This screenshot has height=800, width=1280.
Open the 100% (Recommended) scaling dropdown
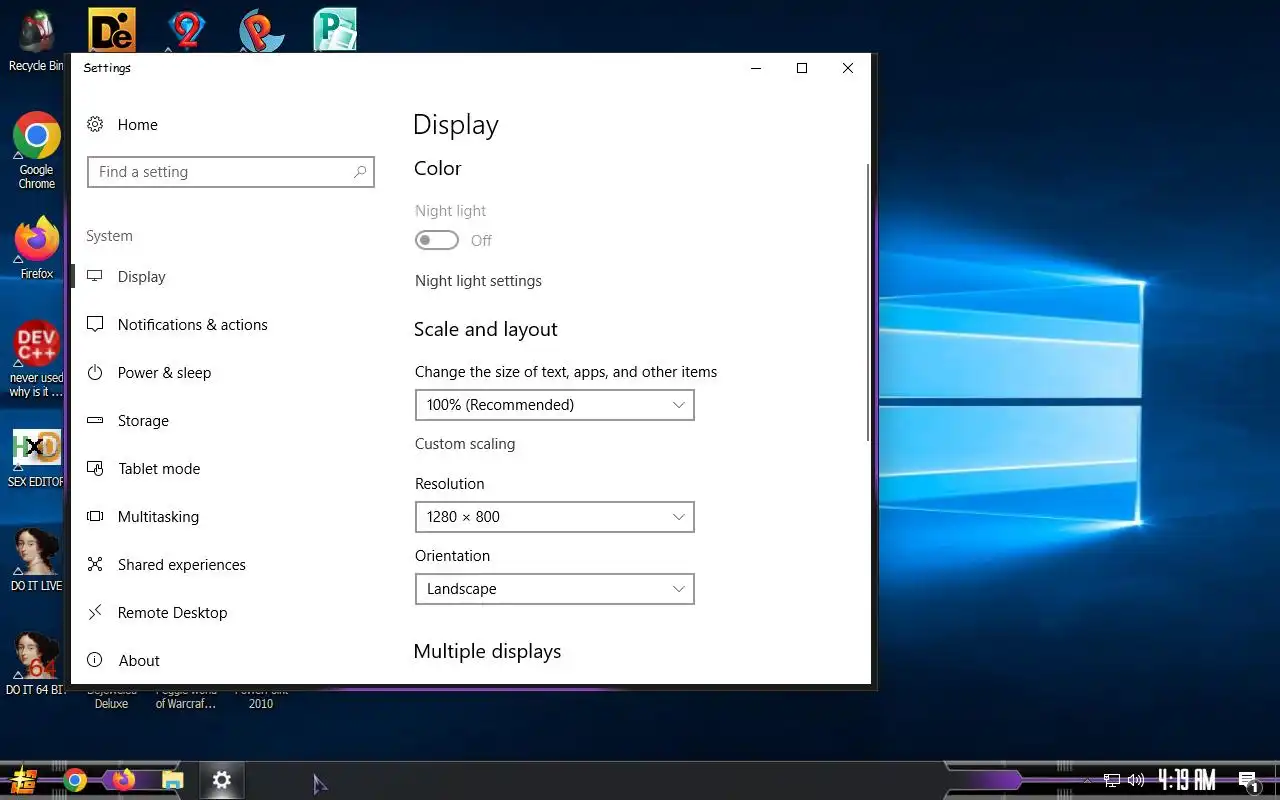(x=554, y=405)
